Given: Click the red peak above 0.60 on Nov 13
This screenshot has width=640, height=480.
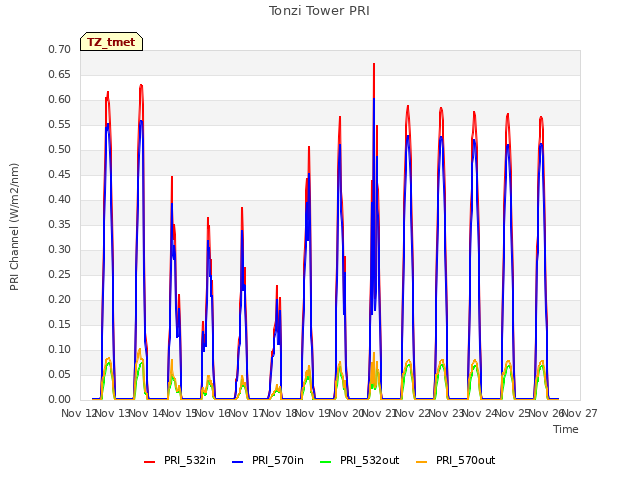Looking at the screenshot, I should tap(141, 85).
